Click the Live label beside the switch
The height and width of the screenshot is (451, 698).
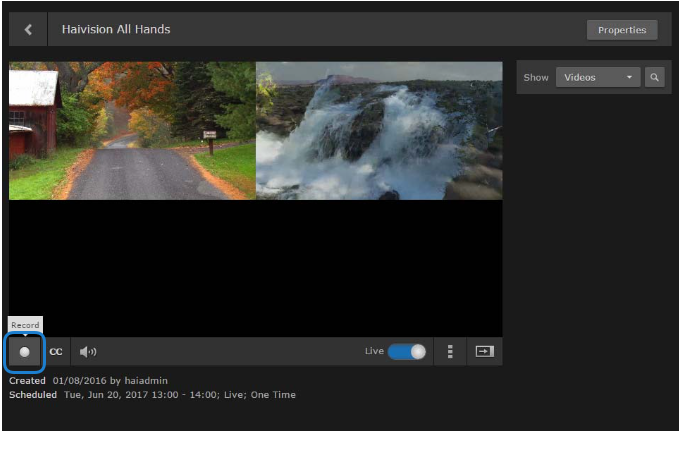(x=374, y=352)
